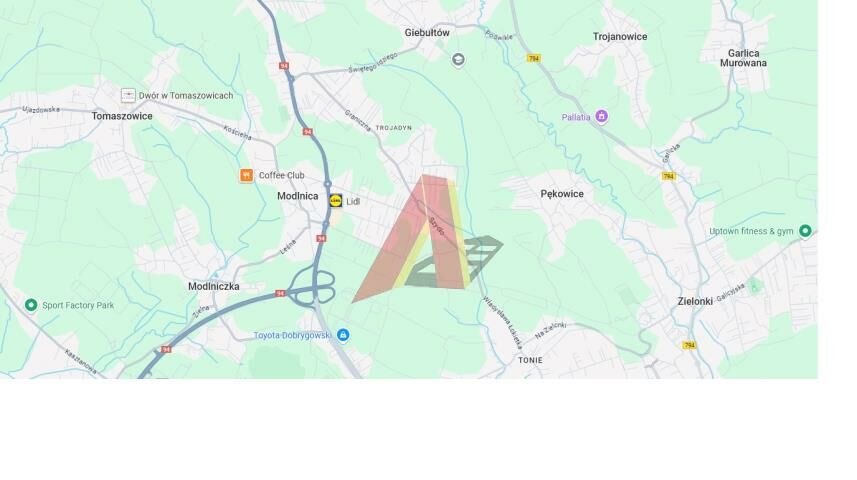This screenshot has height=480, width=857.
Task: Select the Uptown fitness & gym marker
Action: pyautogui.click(x=805, y=231)
